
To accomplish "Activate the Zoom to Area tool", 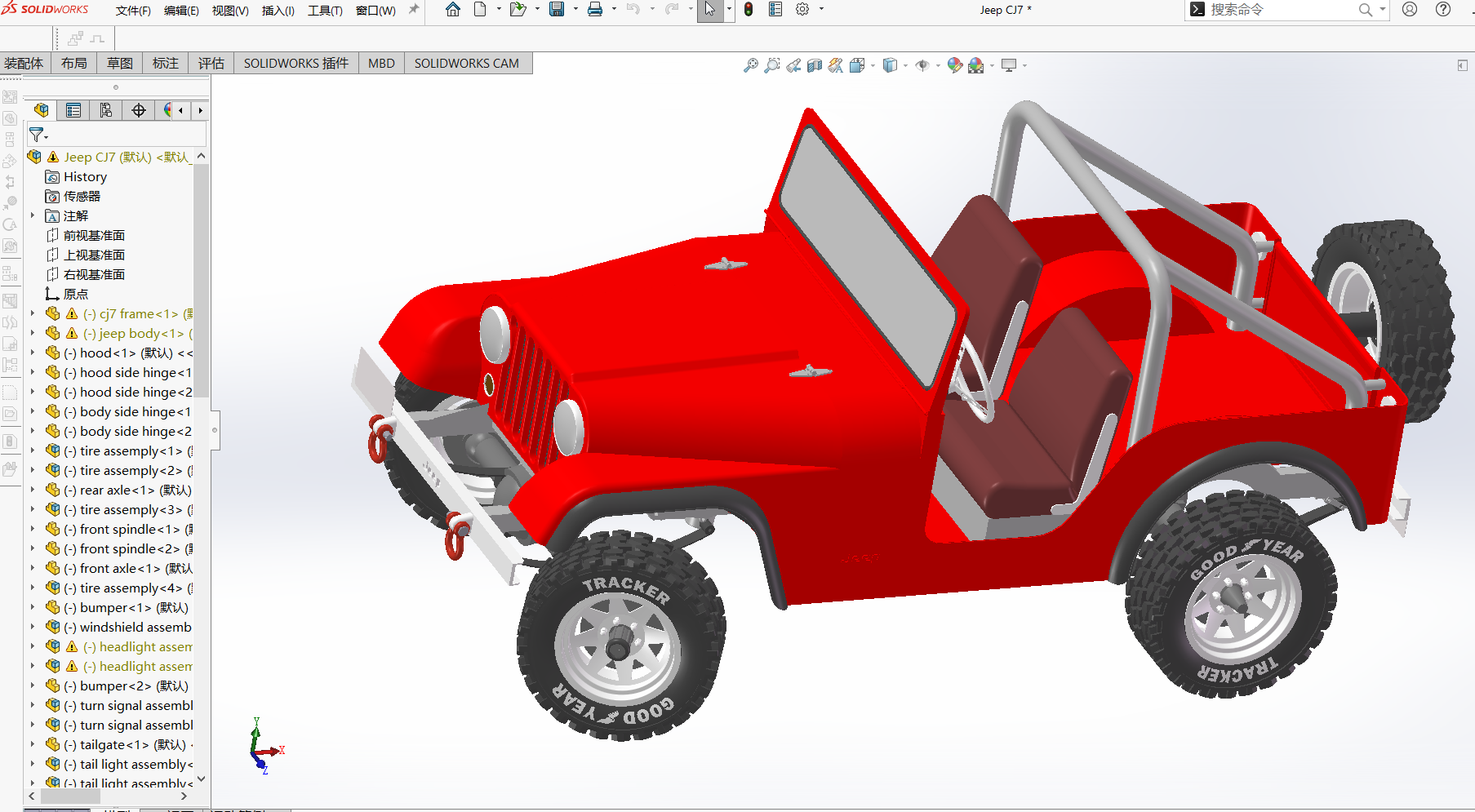I will point(771,65).
